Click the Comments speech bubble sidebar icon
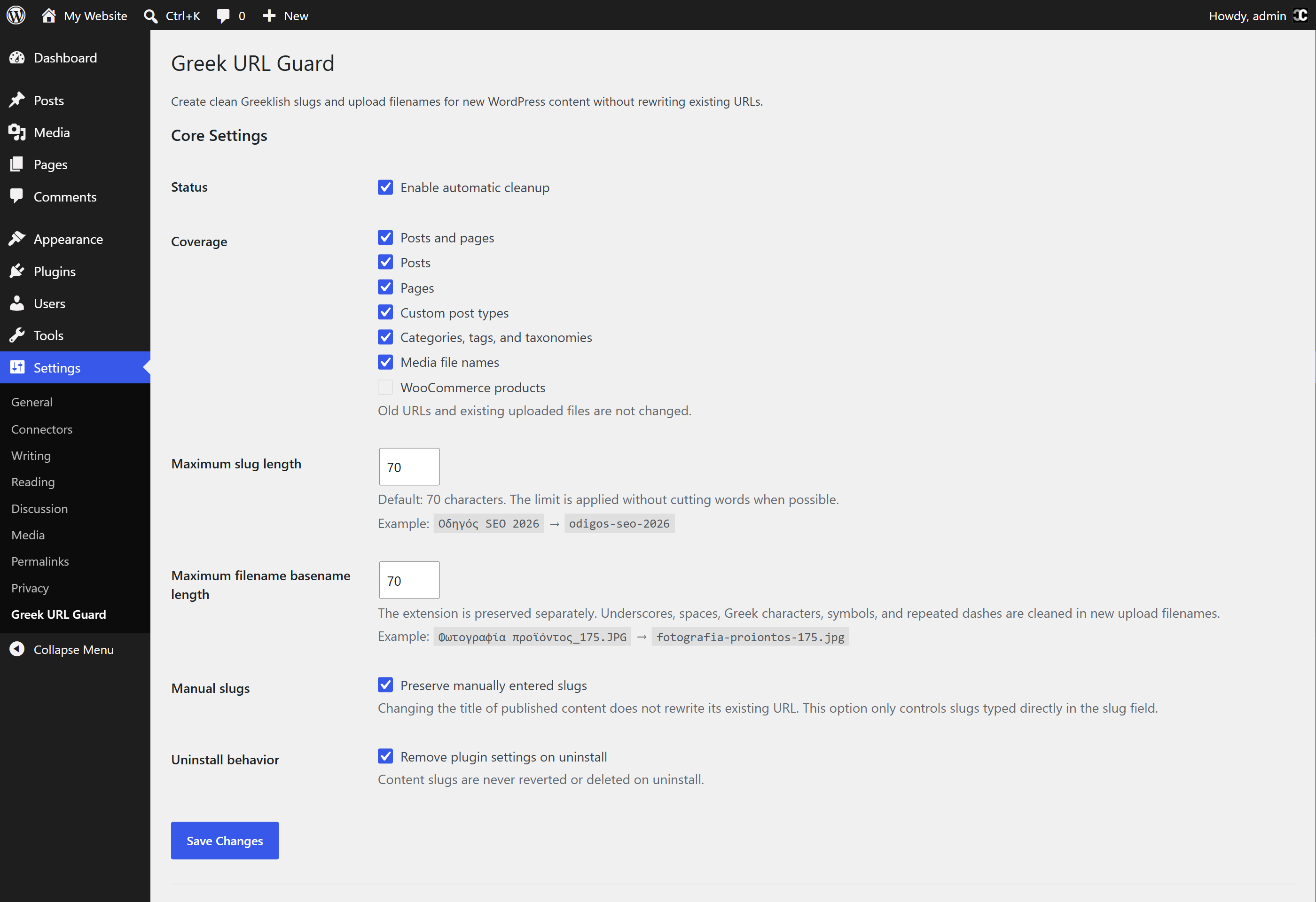Viewport: 1316px width, 902px height. tap(17, 196)
